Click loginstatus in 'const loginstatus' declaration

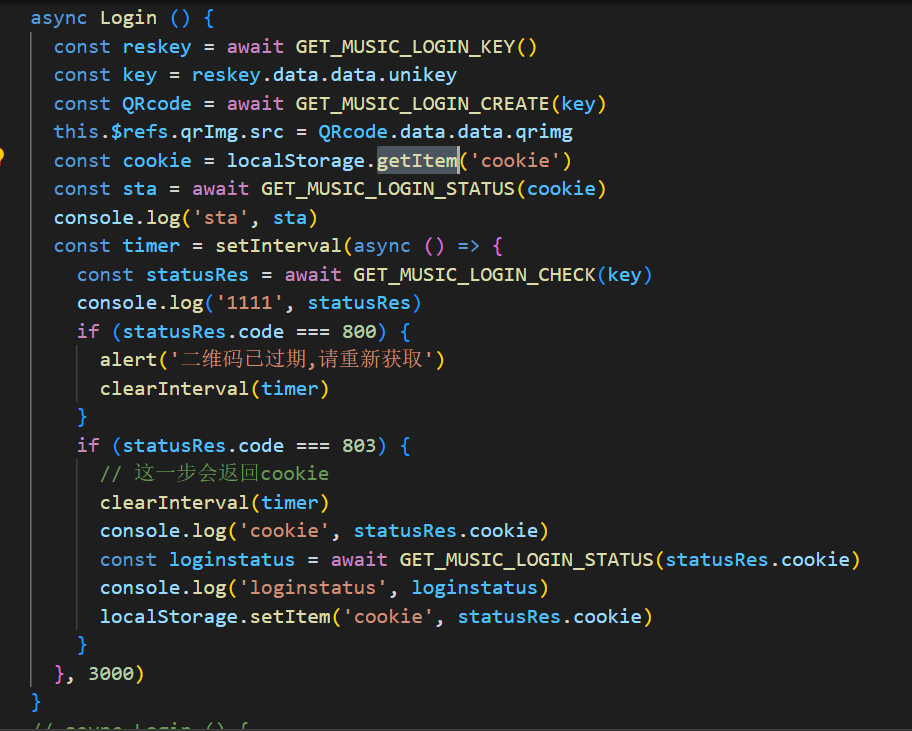point(232,559)
